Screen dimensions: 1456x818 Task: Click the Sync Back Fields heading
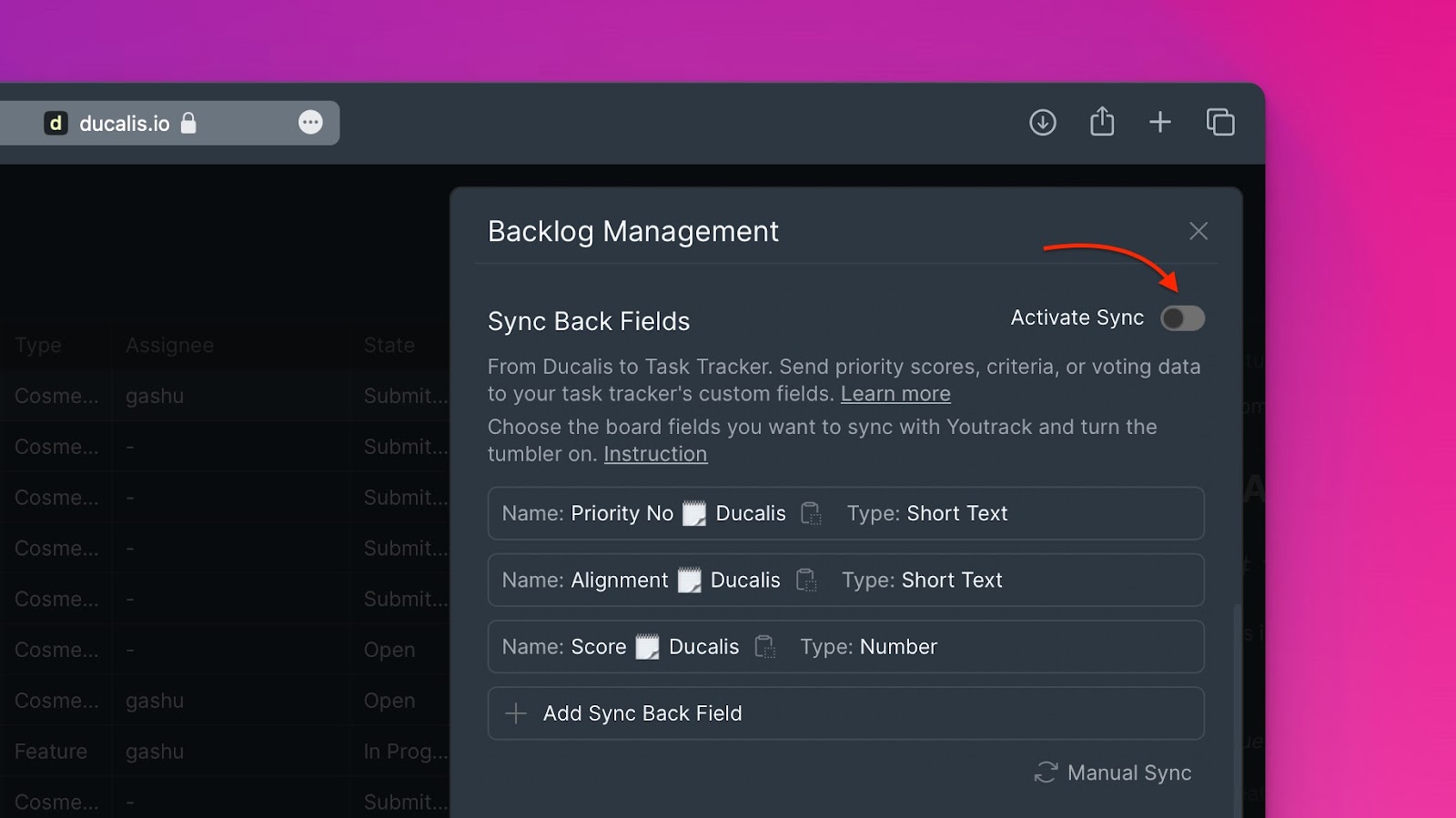[589, 321]
